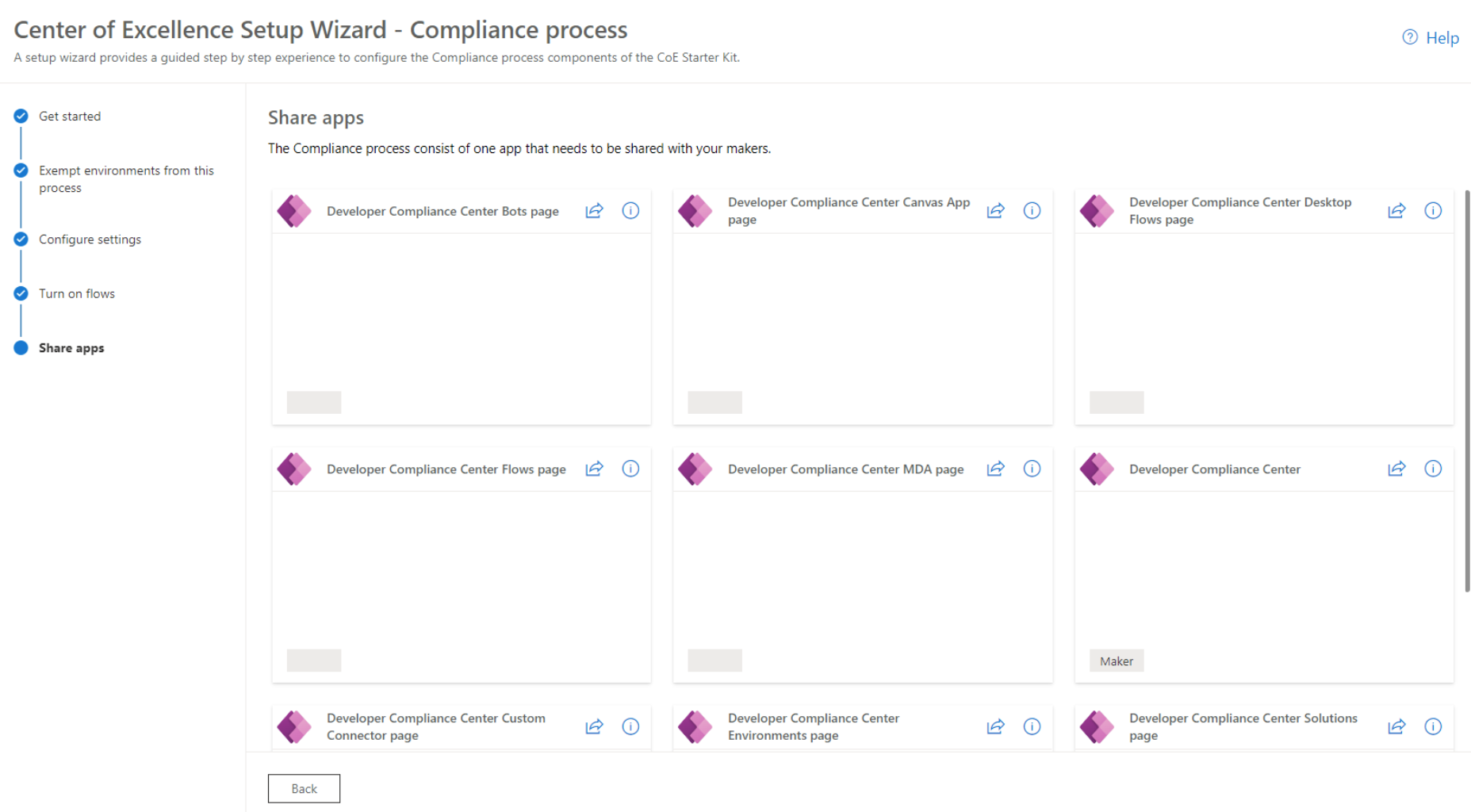Click the Power Apps icon on the Bots page card

294,211
